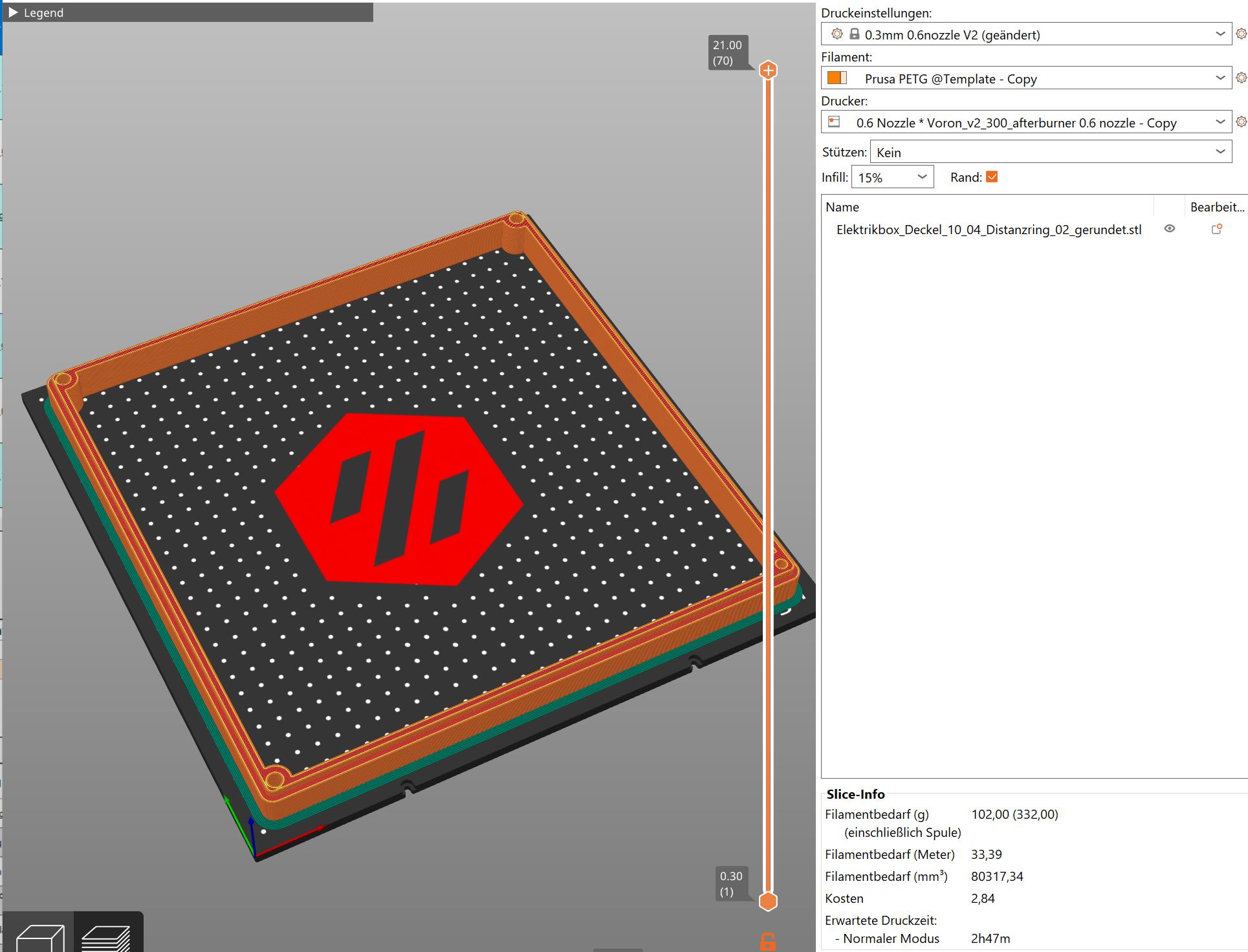Edit print settings via gear icon
The height and width of the screenshot is (952, 1248).
click(x=1241, y=34)
